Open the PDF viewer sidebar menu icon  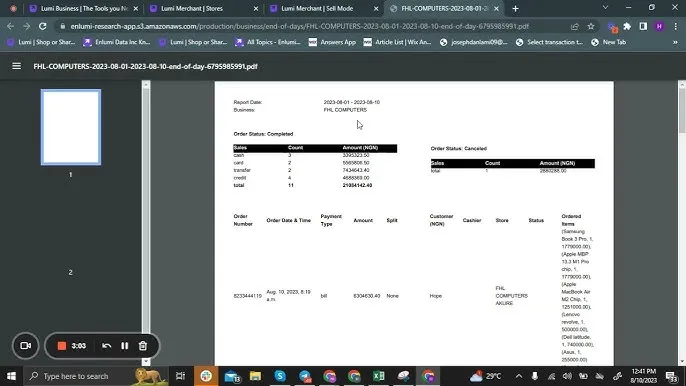click(x=17, y=66)
